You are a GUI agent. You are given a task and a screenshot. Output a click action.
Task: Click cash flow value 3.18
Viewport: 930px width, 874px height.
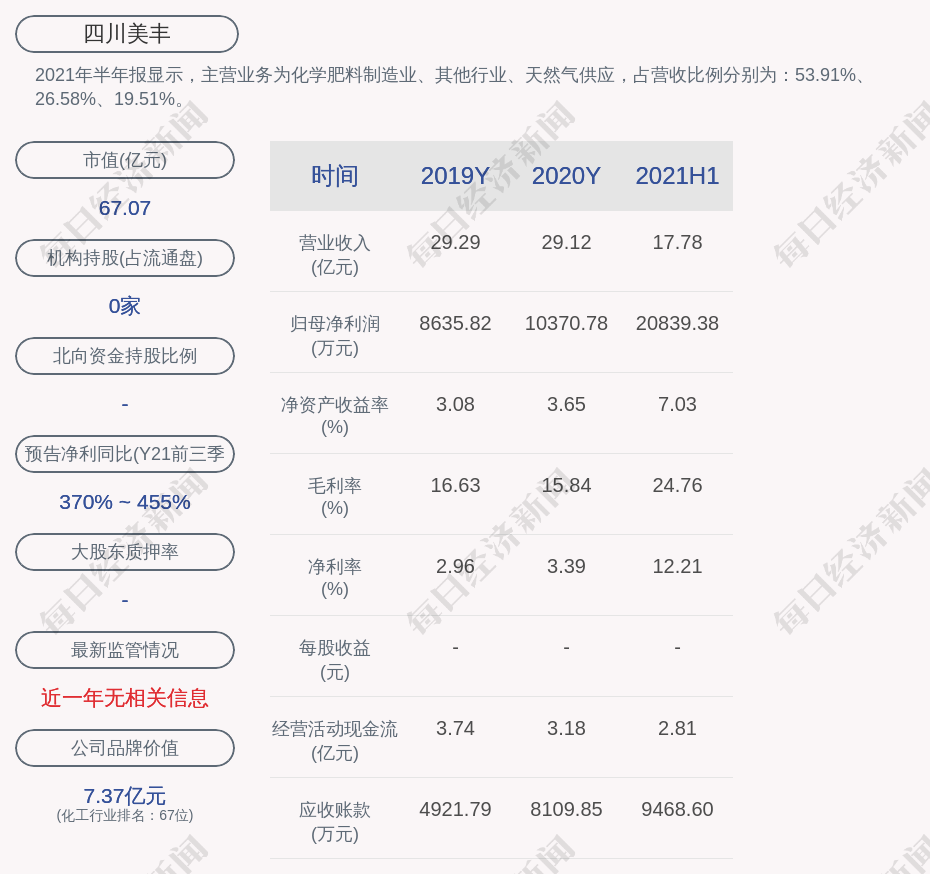566,728
